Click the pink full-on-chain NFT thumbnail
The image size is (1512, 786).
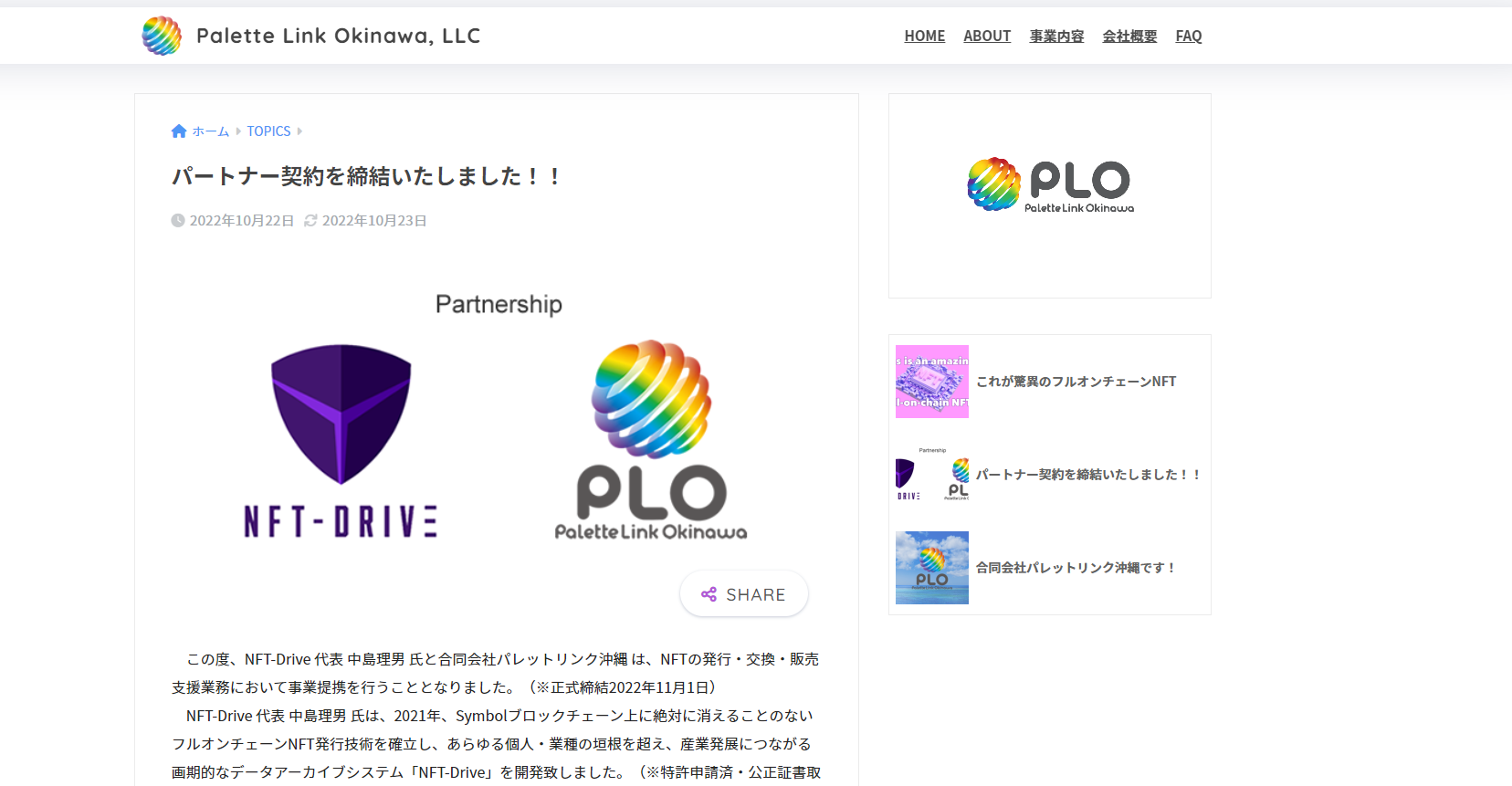[932, 382]
